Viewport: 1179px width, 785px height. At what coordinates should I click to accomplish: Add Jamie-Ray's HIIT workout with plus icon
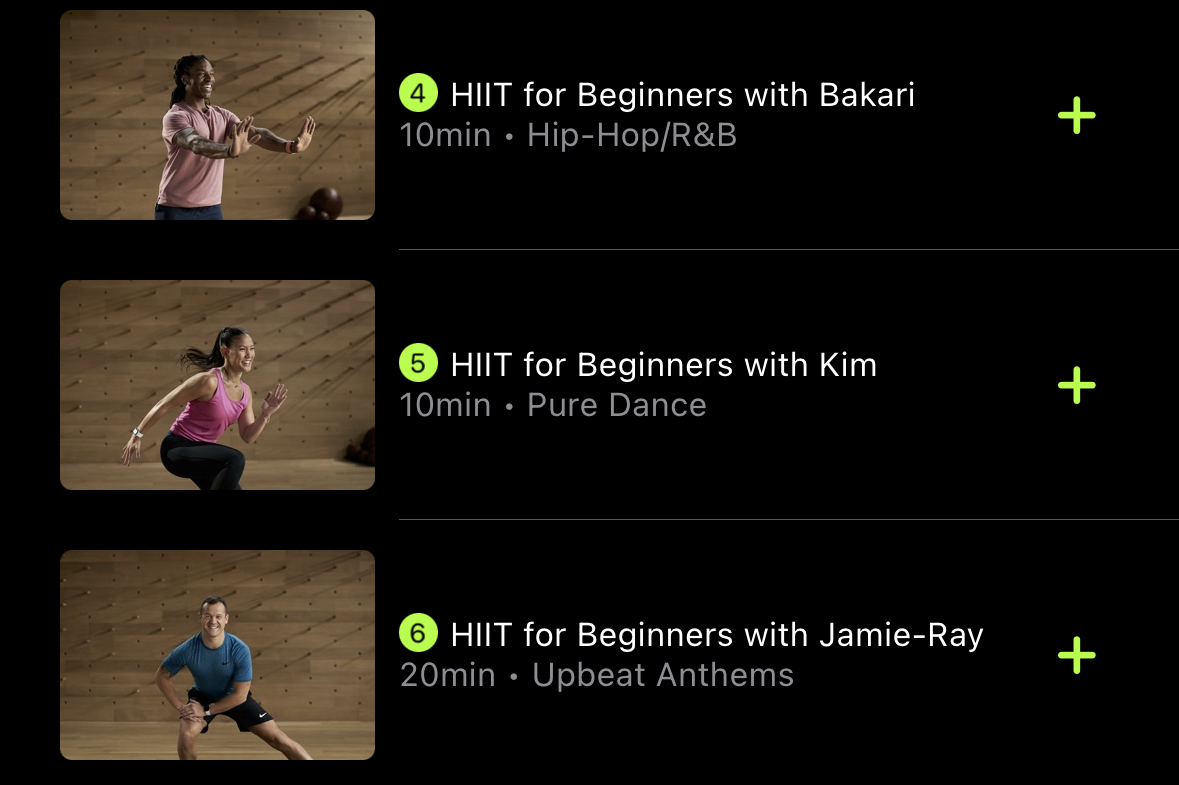pos(1077,655)
